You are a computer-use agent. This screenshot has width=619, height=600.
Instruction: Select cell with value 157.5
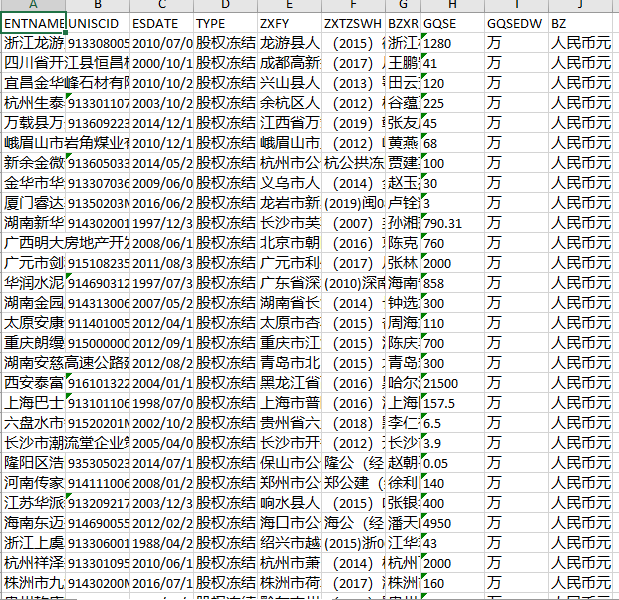(x=453, y=403)
